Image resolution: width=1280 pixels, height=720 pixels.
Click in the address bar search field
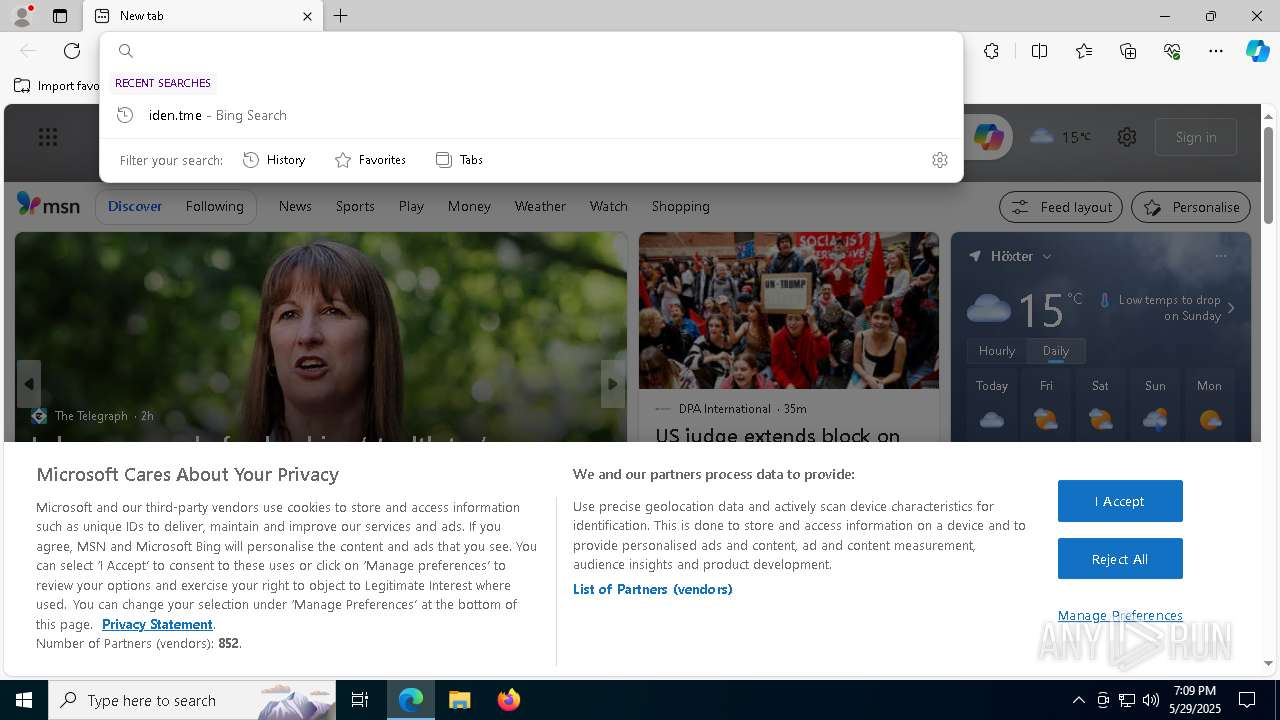pos(531,51)
